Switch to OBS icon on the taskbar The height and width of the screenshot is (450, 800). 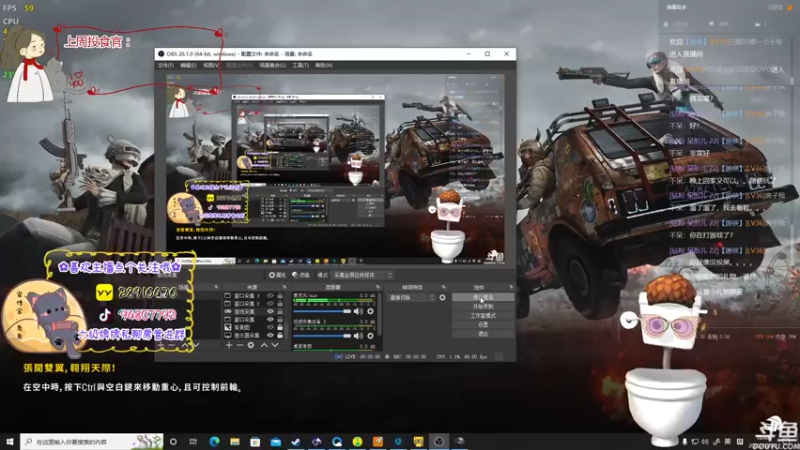439,441
